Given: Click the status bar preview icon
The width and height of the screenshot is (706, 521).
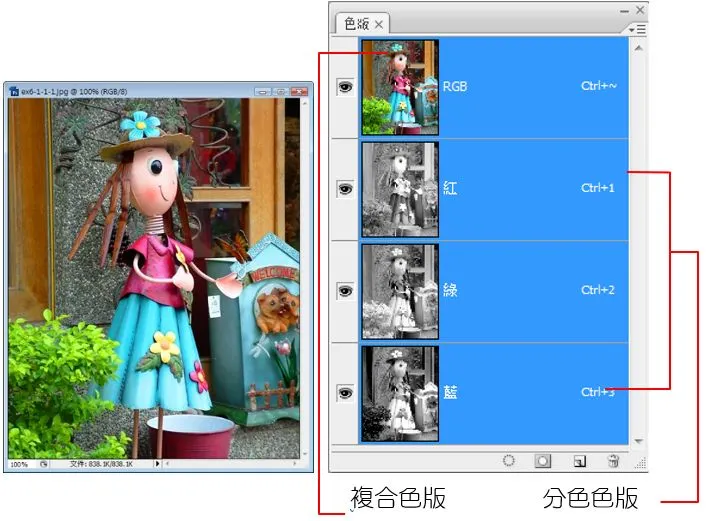Looking at the screenshot, I should (44, 464).
